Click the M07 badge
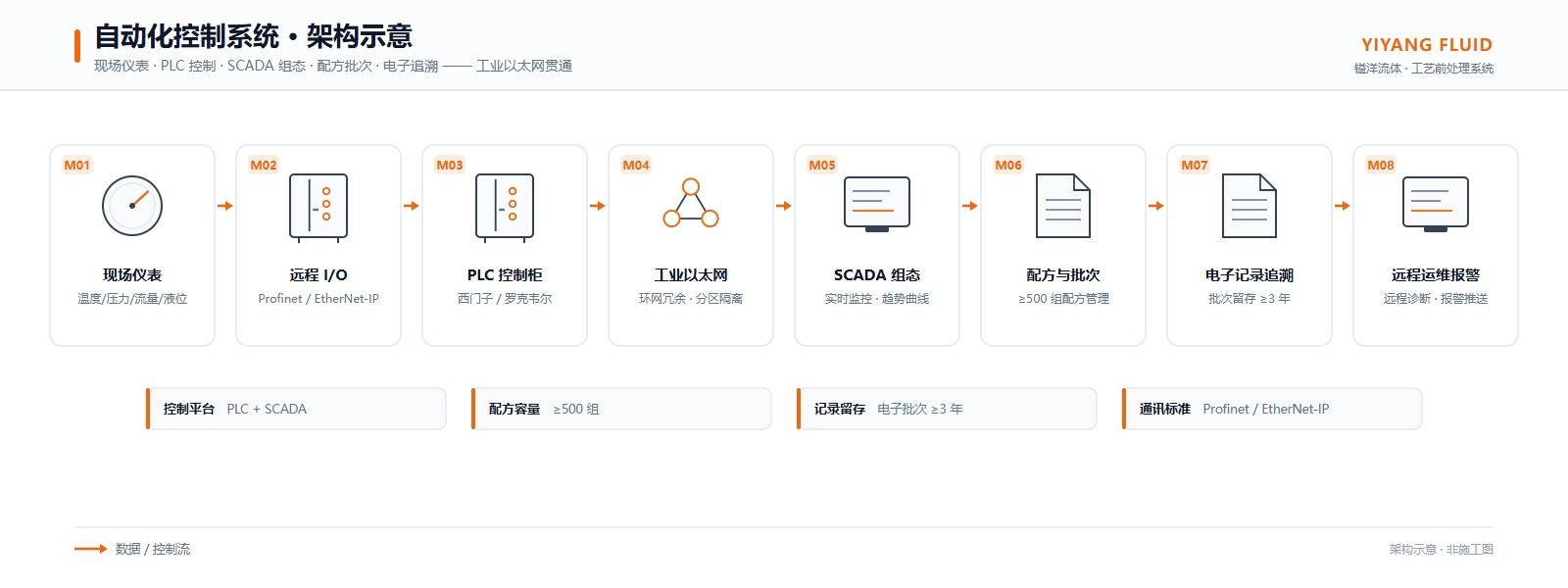 coord(1195,165)
